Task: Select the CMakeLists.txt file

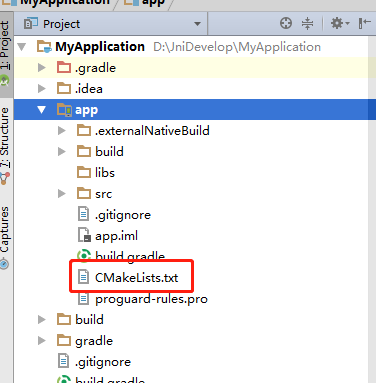Action: point(137,277)
